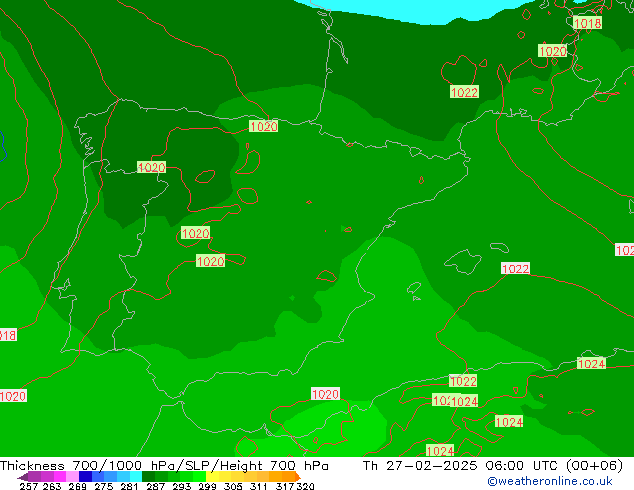The height and width of the screenshot is (490, 634).
Task: Click the legend value 305
Action: coord(233,486)
